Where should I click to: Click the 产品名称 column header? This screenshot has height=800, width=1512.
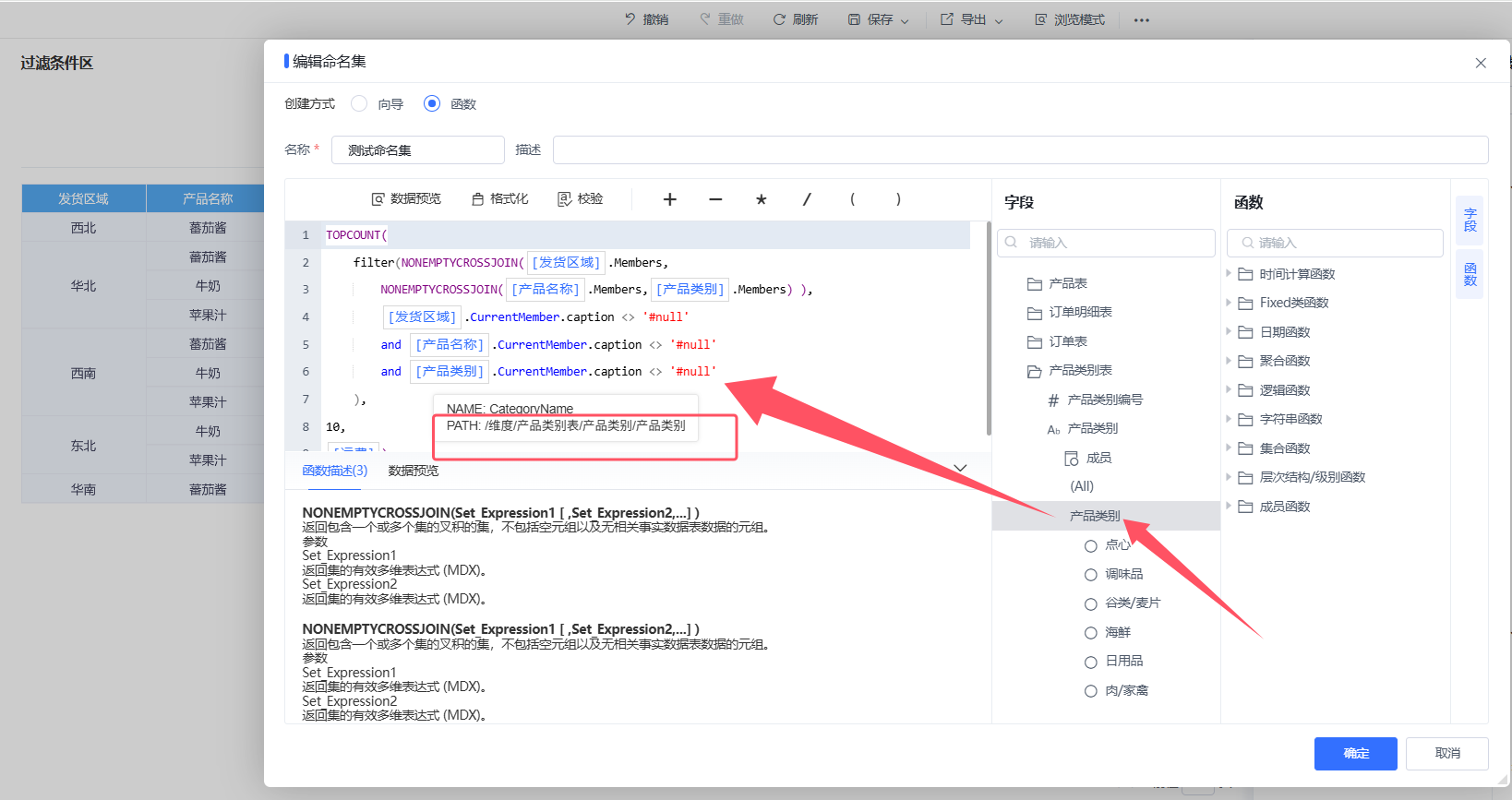point(207,198)
